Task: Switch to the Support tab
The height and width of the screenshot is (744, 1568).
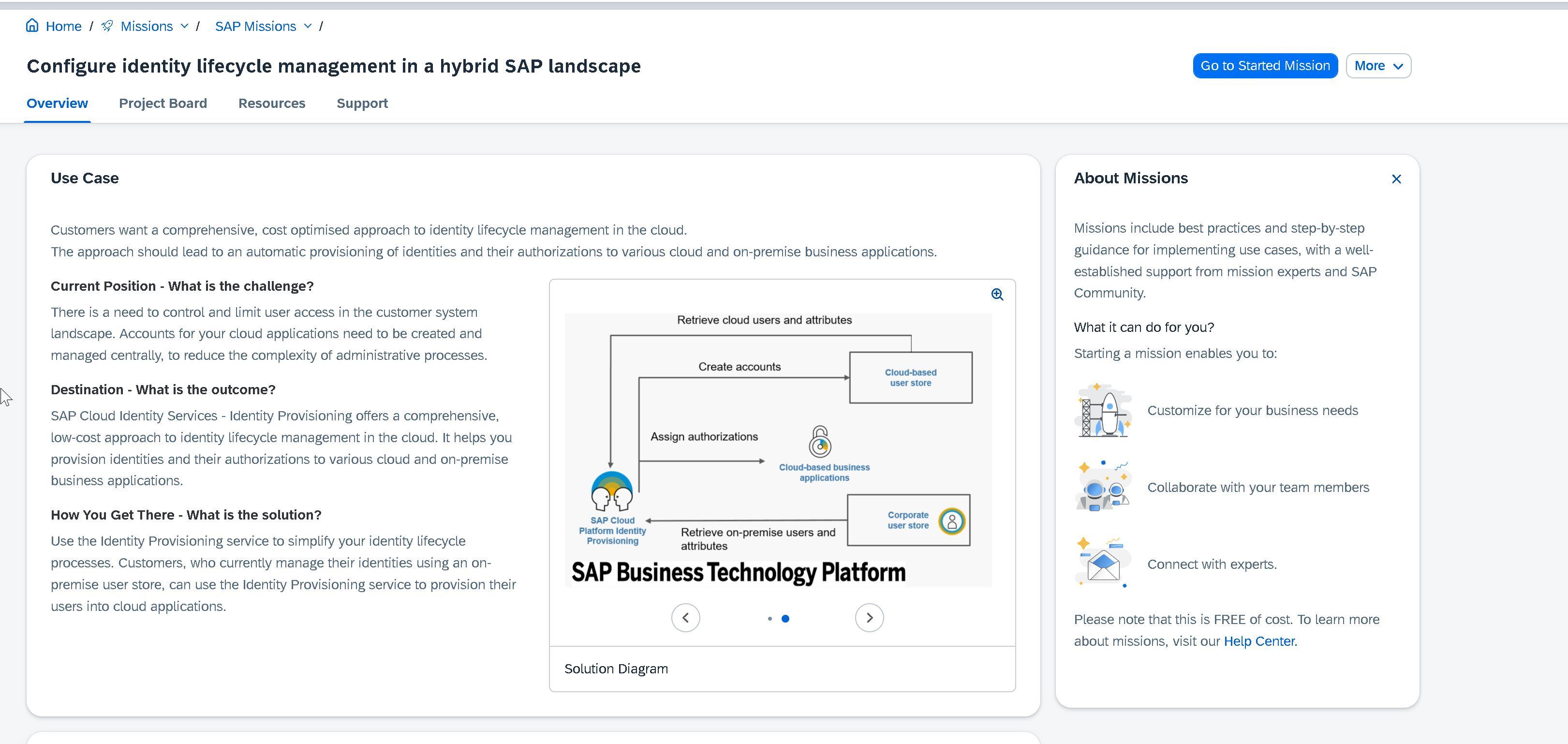Action: coord(362,104)
